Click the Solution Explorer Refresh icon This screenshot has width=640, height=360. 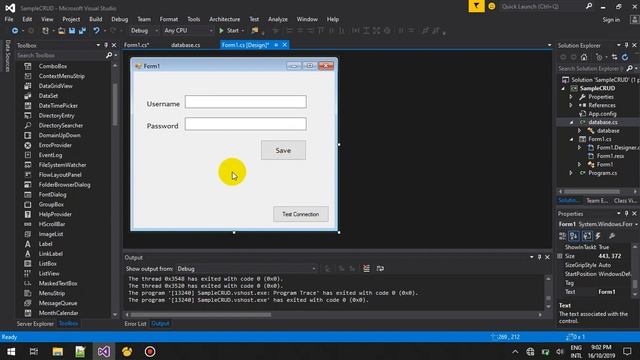pyautogui.click(x=625, y=57)
